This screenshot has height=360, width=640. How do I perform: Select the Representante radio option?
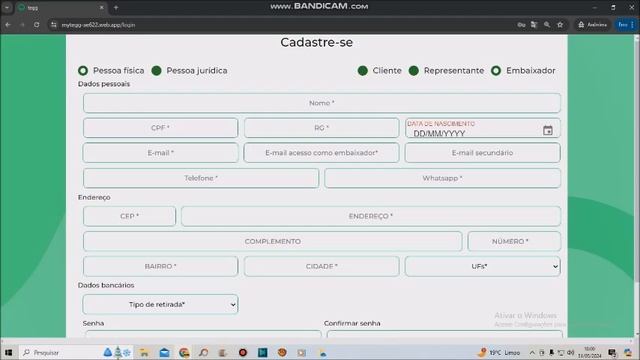click(x=413, y=71)
